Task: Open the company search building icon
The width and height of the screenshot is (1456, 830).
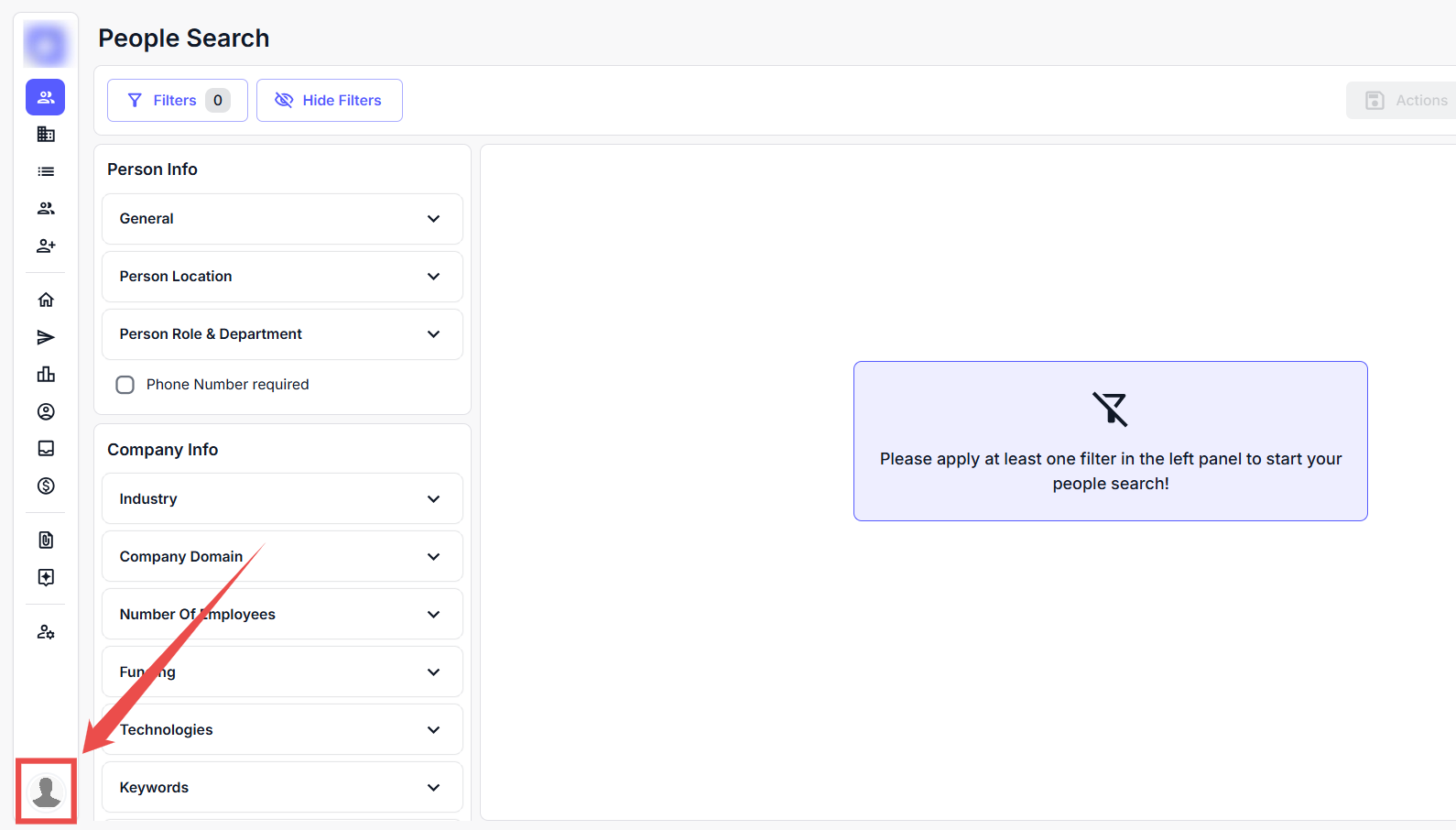Action: click(x=46, y=135)
